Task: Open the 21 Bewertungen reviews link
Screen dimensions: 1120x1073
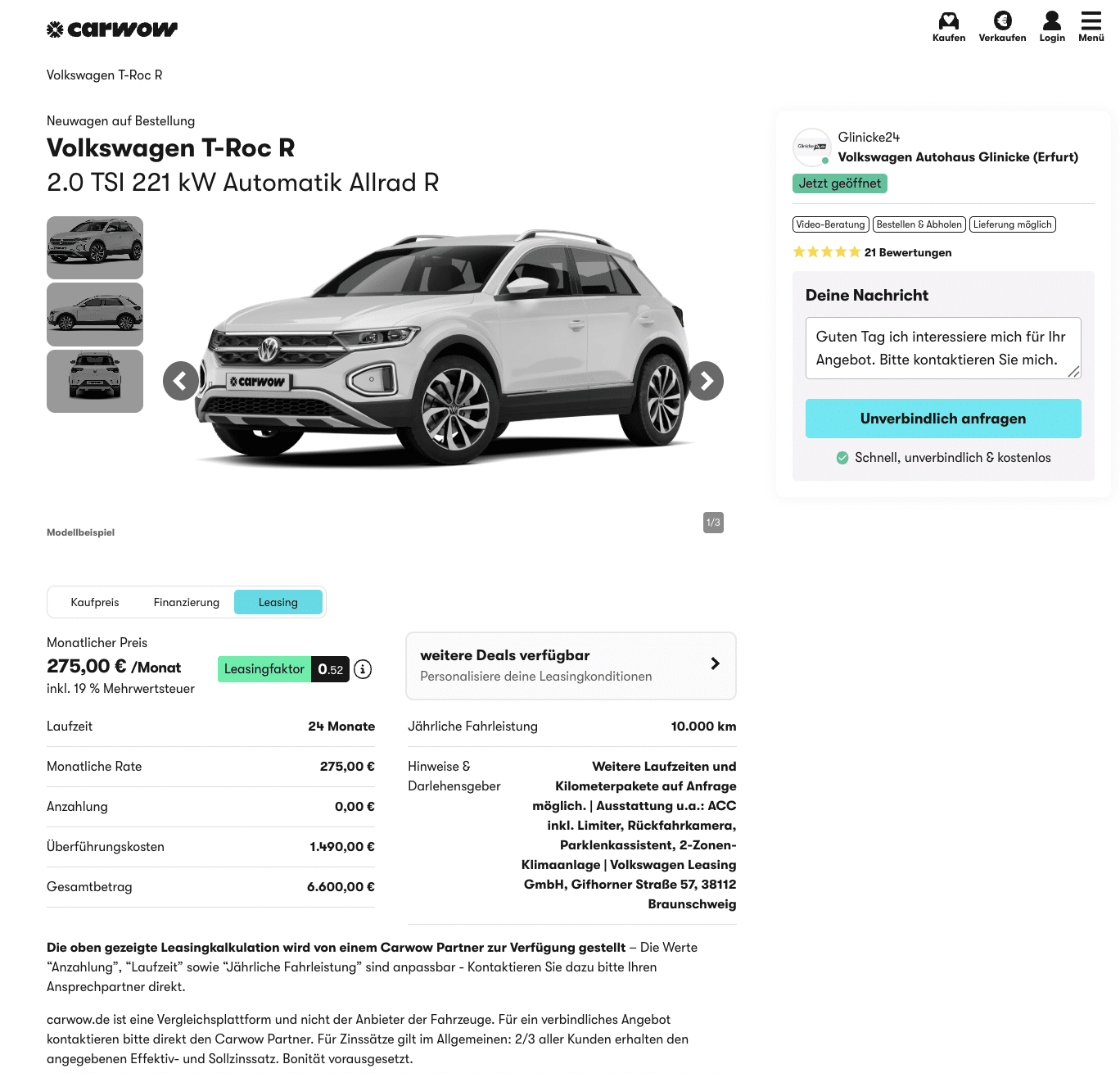Action: click(x=908, y=252)
